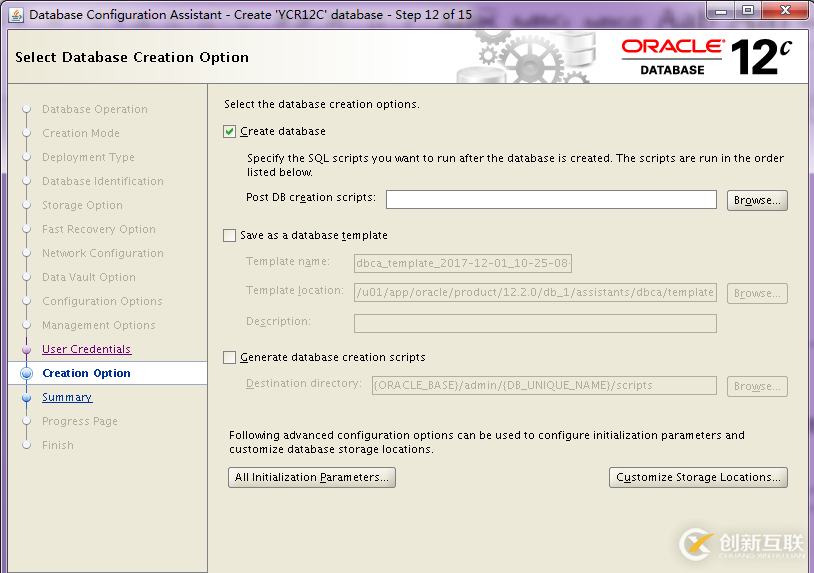Screen dimensions: 814x573
Task: Toggle the Create database checkbox
Action: (x=229, y=131)
